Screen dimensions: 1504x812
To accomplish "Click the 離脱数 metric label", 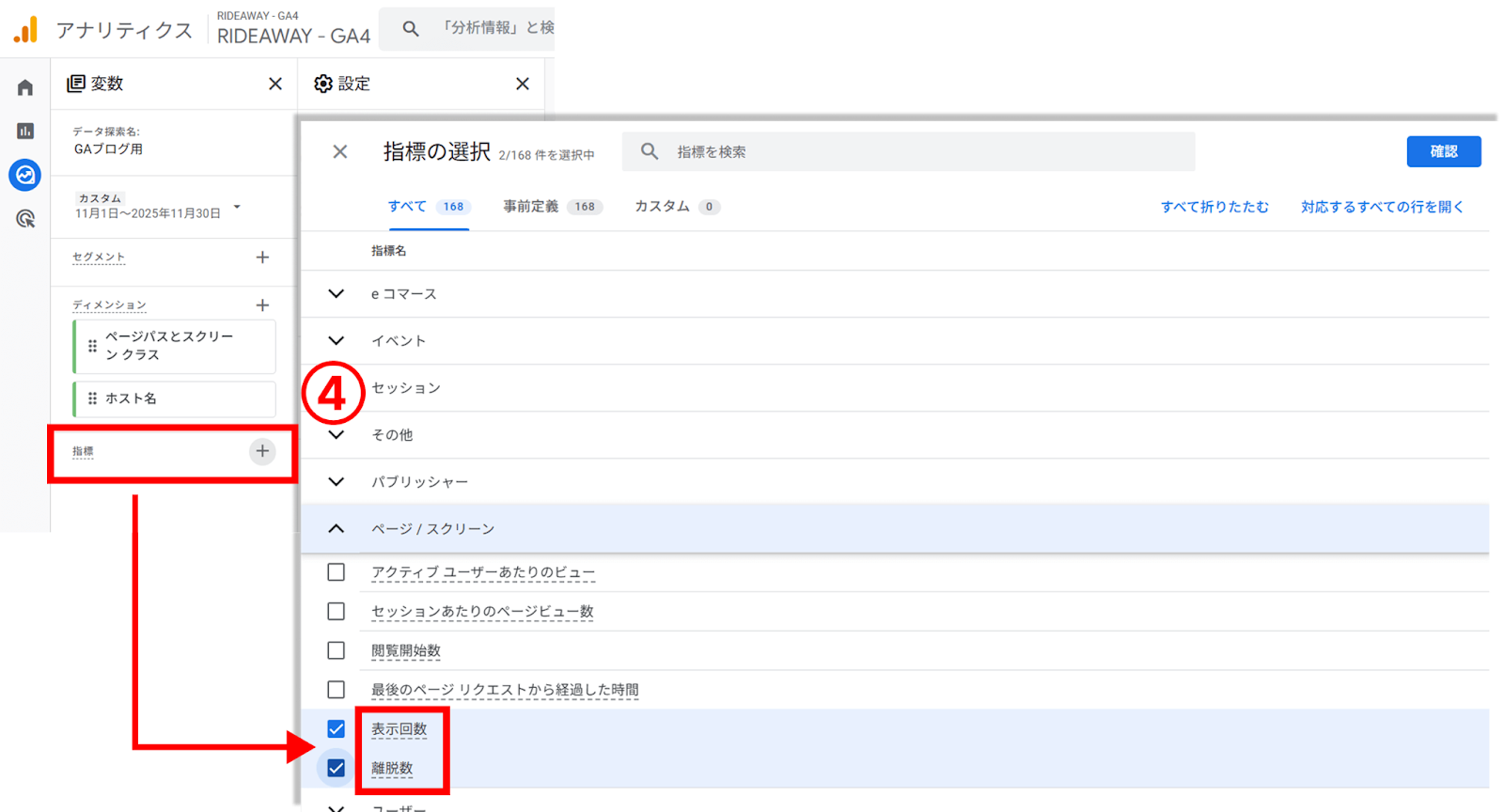I will click(392, 768).
